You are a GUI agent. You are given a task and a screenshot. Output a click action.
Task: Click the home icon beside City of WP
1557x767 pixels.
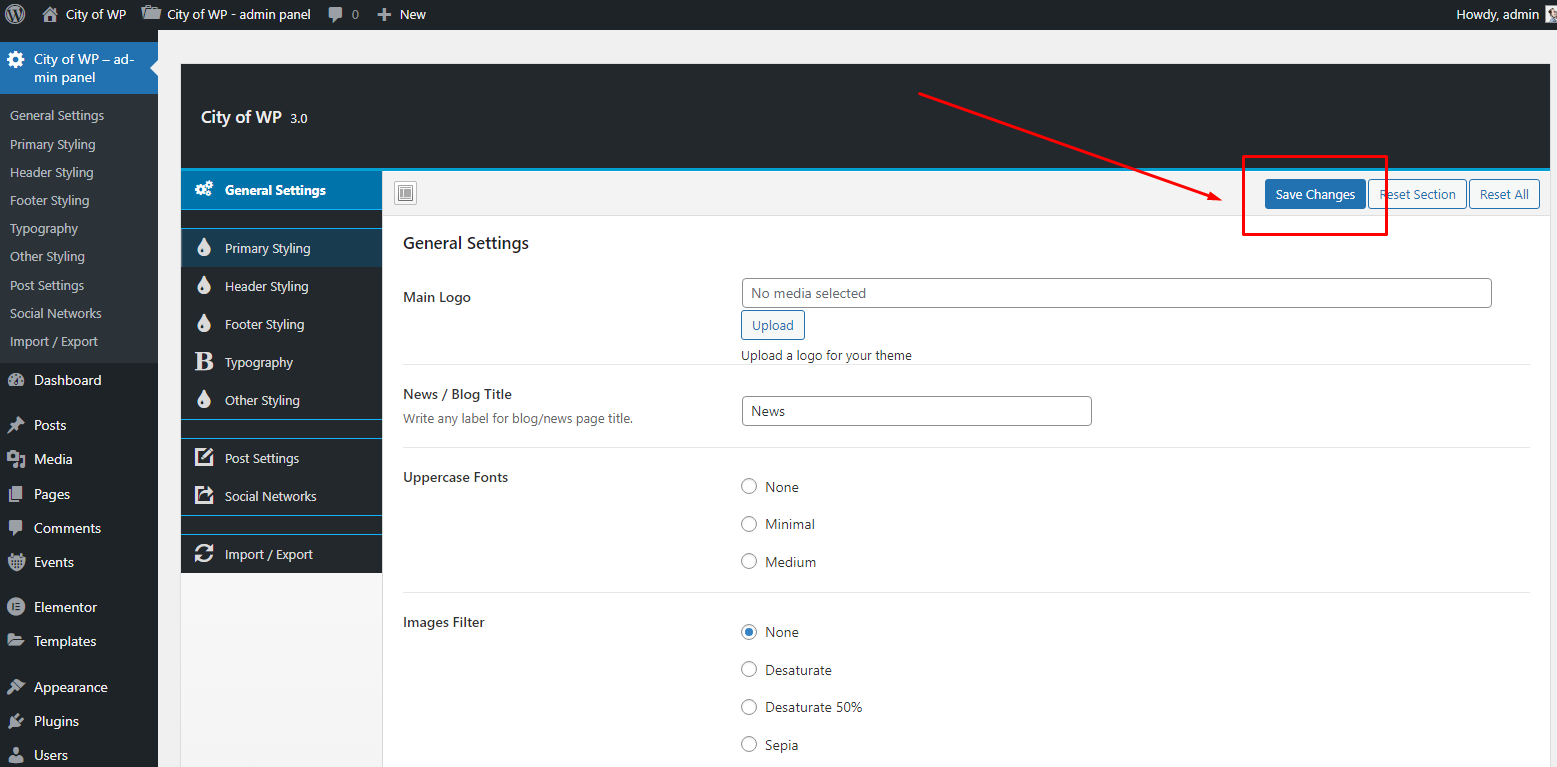(x=50, y=14)
